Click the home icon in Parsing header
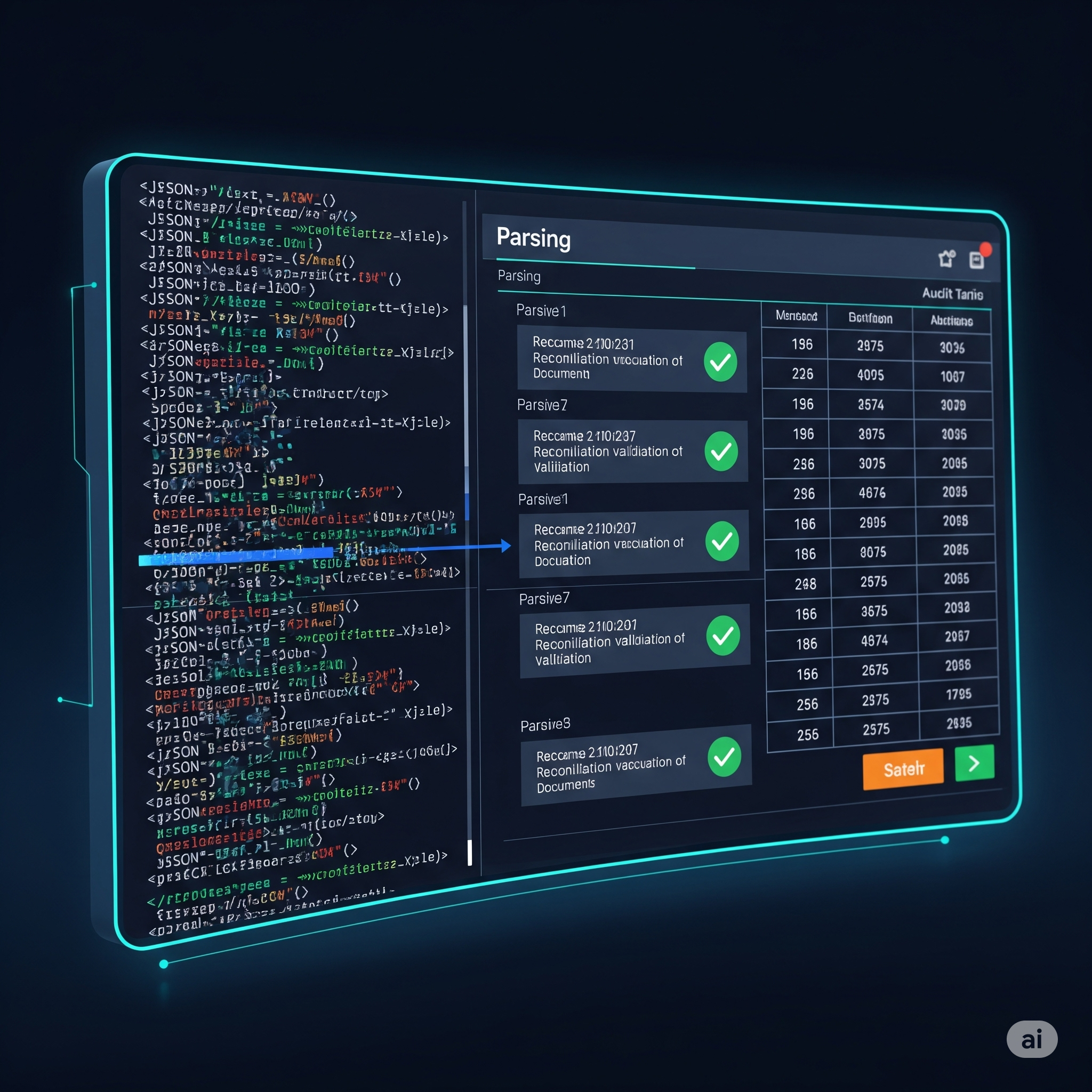 click(x=946, y=259)
